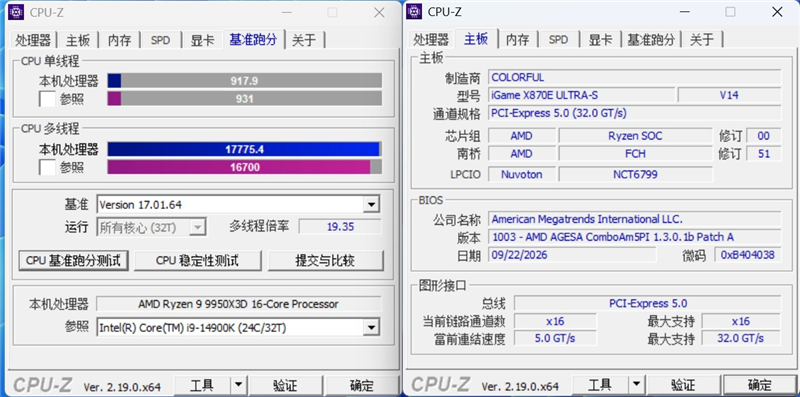Expand 工具 dropdown arrow in left window
800x397 pixels.
pos(238,385)
